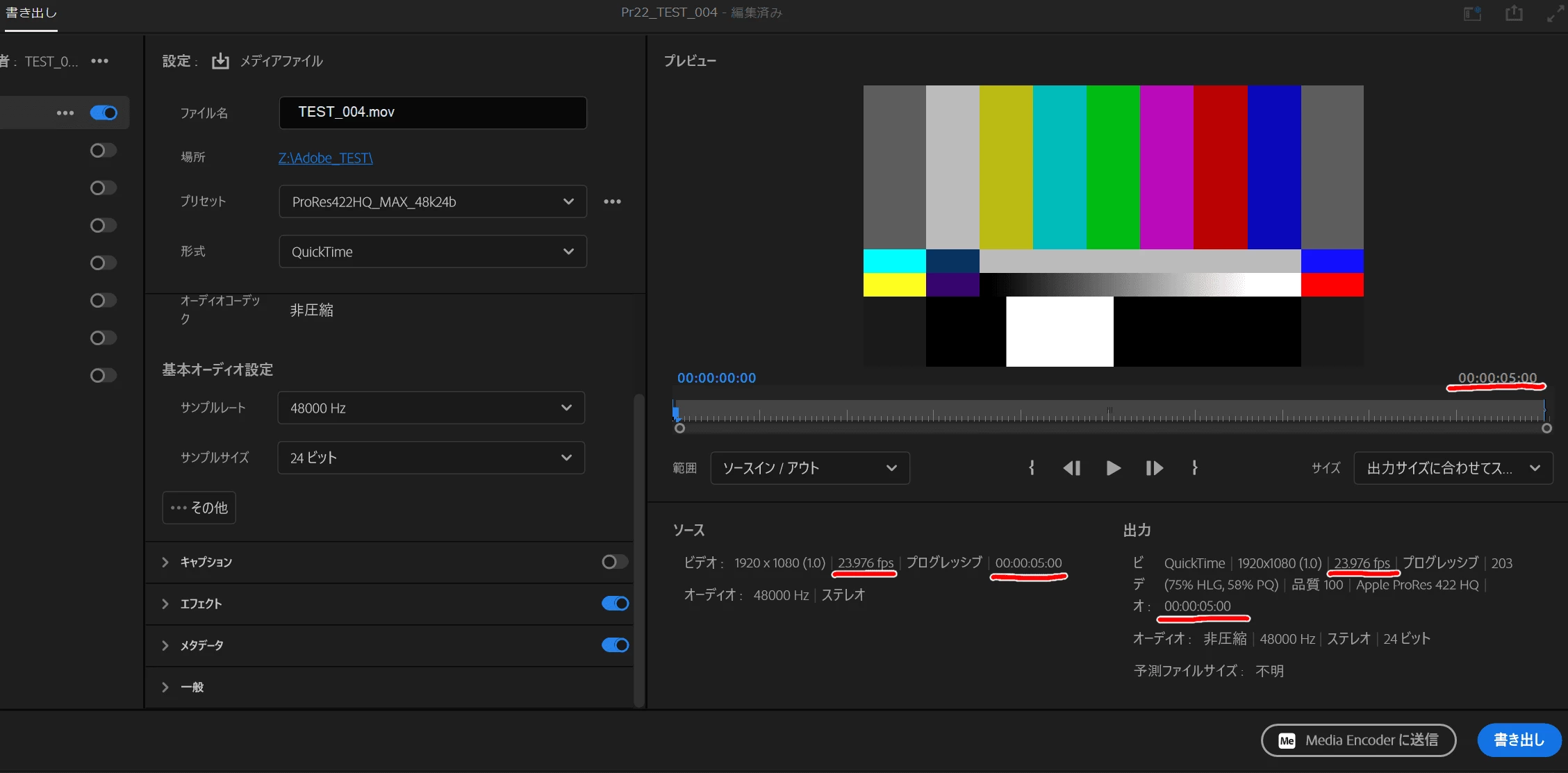
Task: Open the quick export panel icon
Action: (1472, 13)
